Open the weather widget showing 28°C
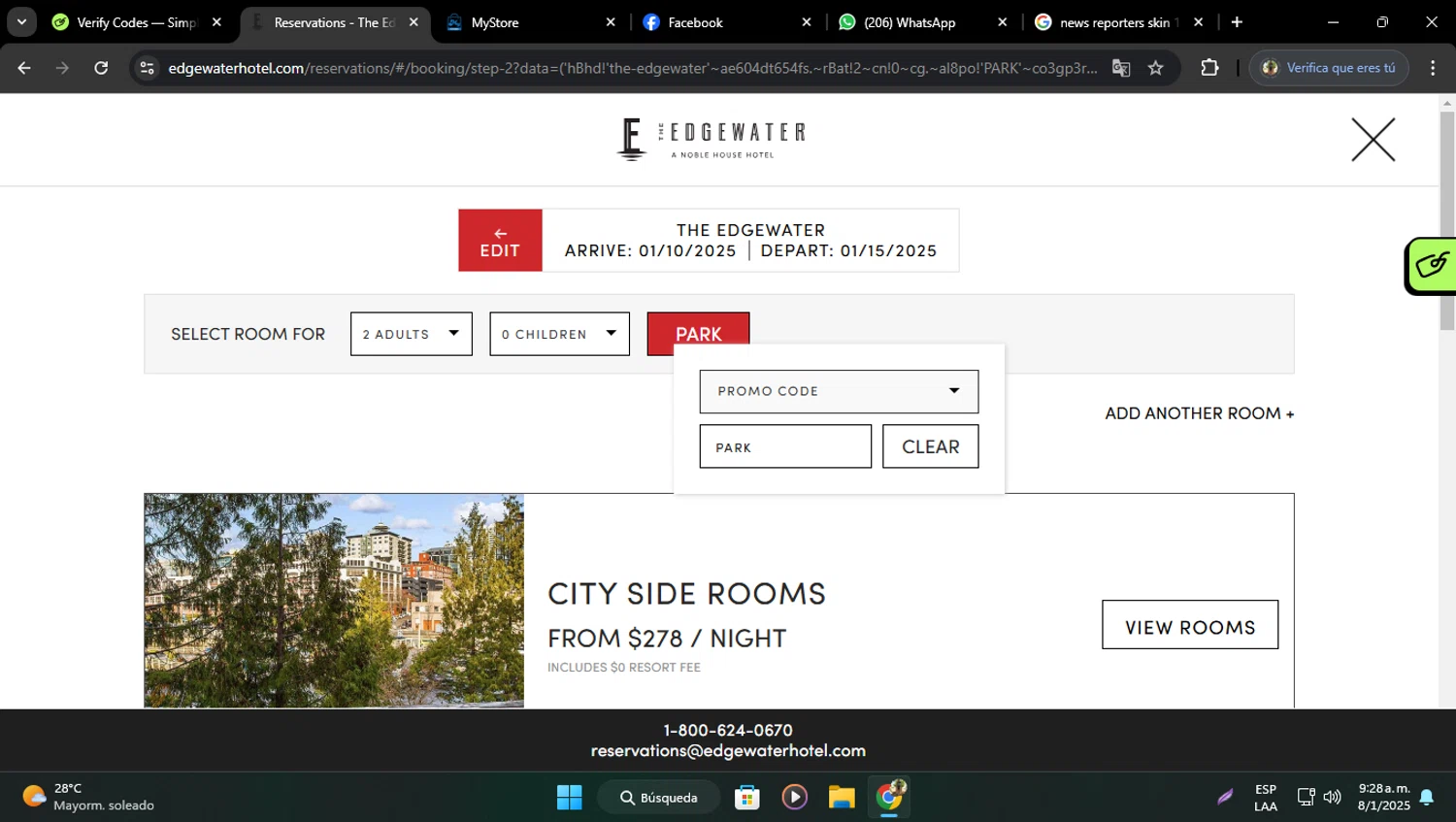Screen dimensions: 1456x822 coord(87,797)
